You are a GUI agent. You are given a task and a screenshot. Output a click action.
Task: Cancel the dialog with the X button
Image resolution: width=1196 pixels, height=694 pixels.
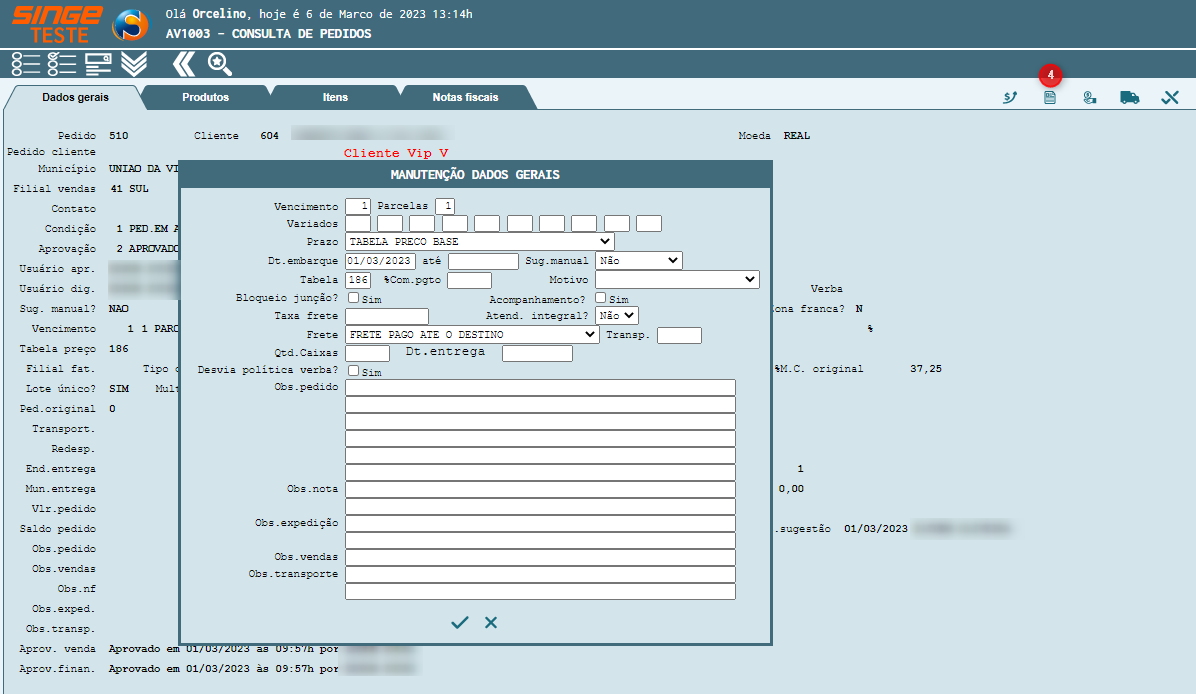click(x=491, y=622)
